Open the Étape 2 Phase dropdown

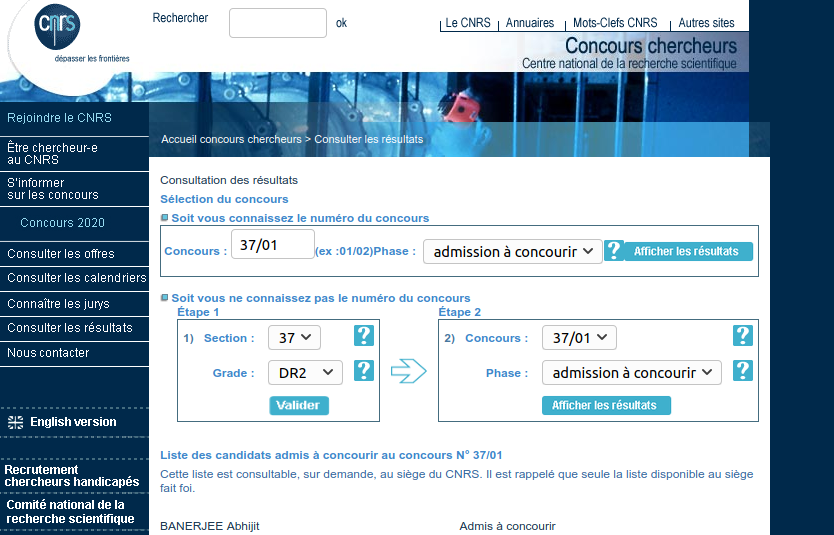coord(632,373)
